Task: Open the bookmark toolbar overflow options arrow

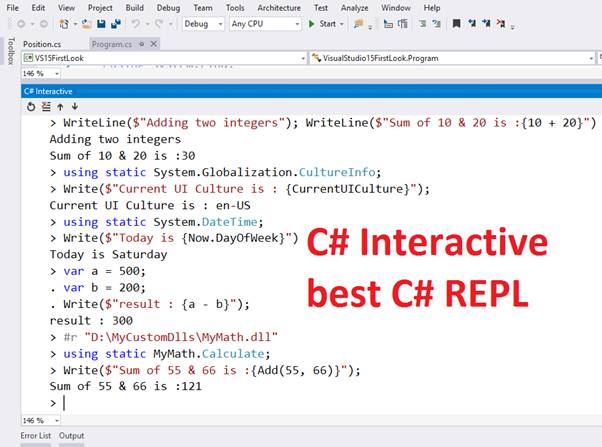Action: [513, 26]
